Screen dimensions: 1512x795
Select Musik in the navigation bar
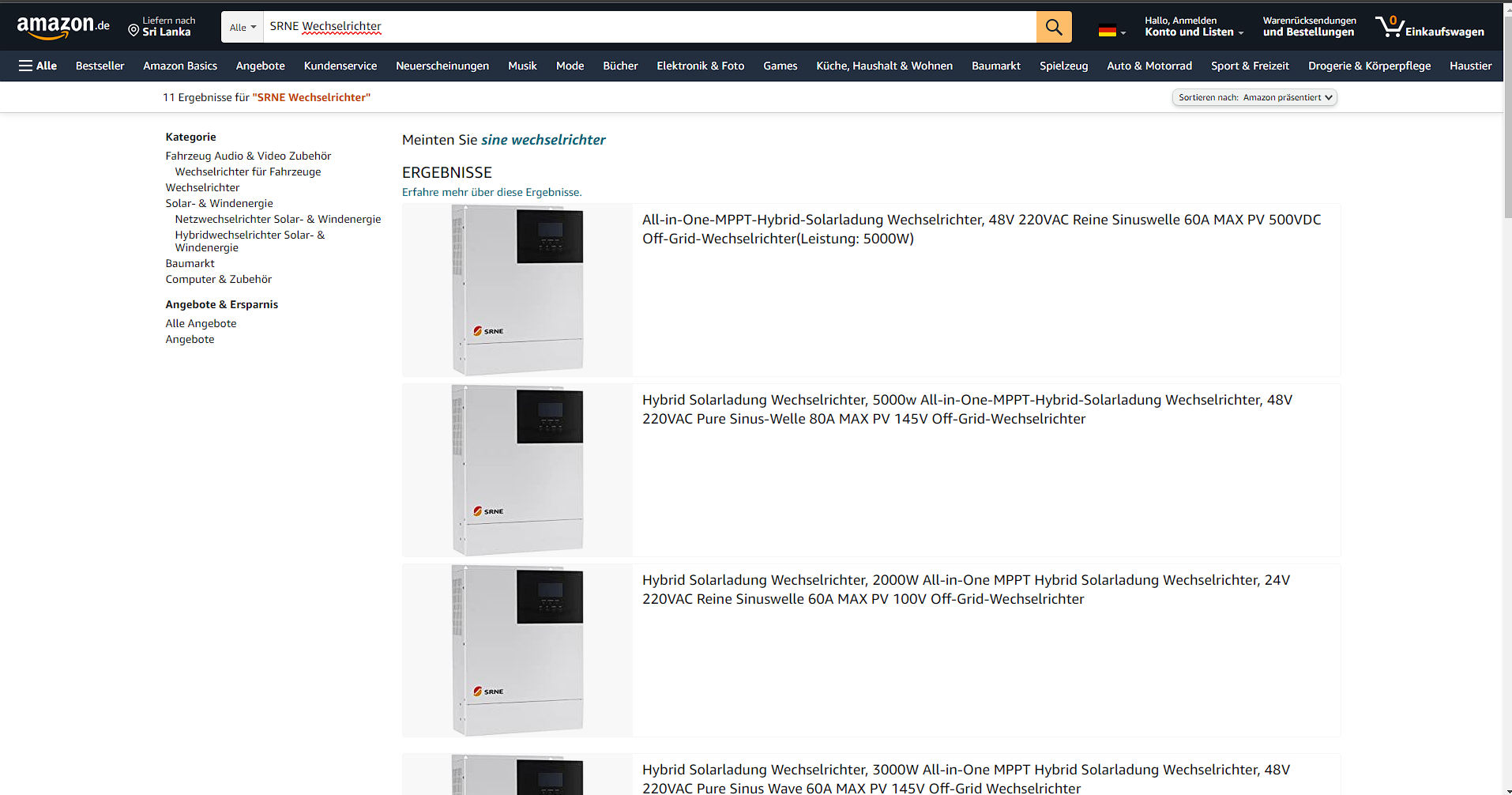coord(522,66)
